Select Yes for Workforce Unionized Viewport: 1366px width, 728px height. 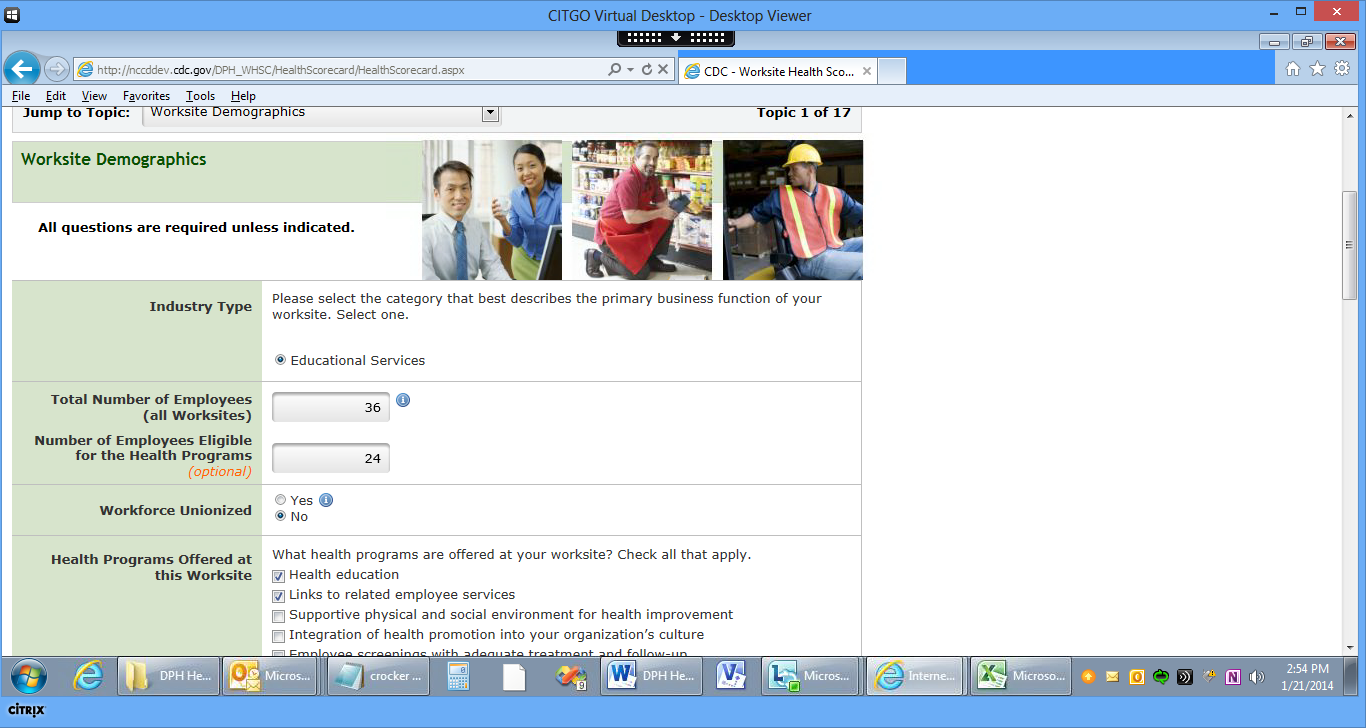pyautogui.click(x=280, y=500)
